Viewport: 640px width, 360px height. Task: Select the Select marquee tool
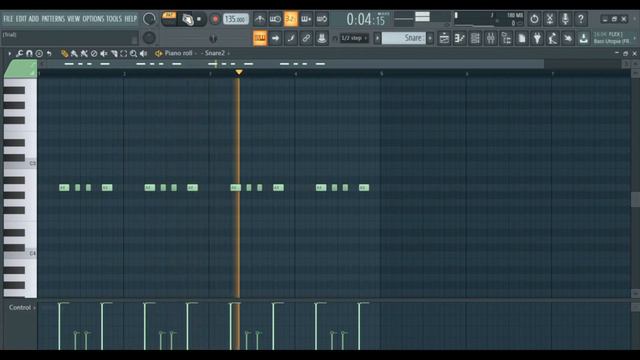[x=123, y=53]
